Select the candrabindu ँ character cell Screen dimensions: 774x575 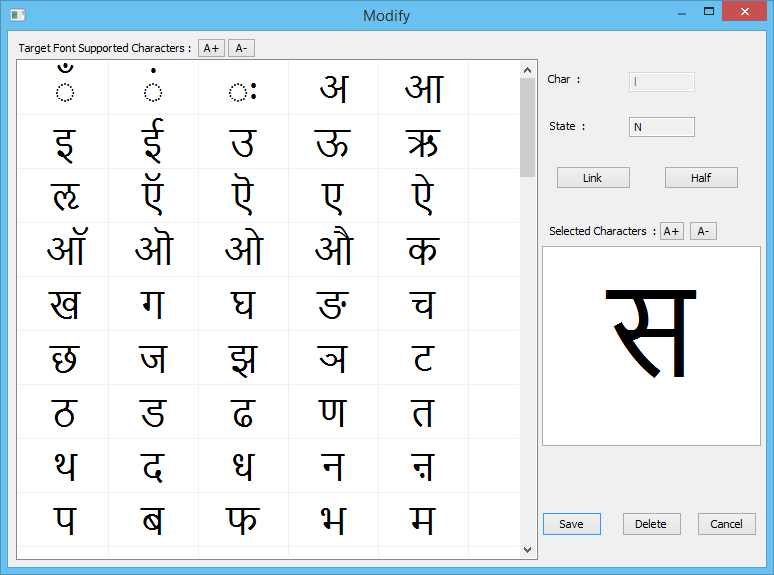(x=64, y=87)
